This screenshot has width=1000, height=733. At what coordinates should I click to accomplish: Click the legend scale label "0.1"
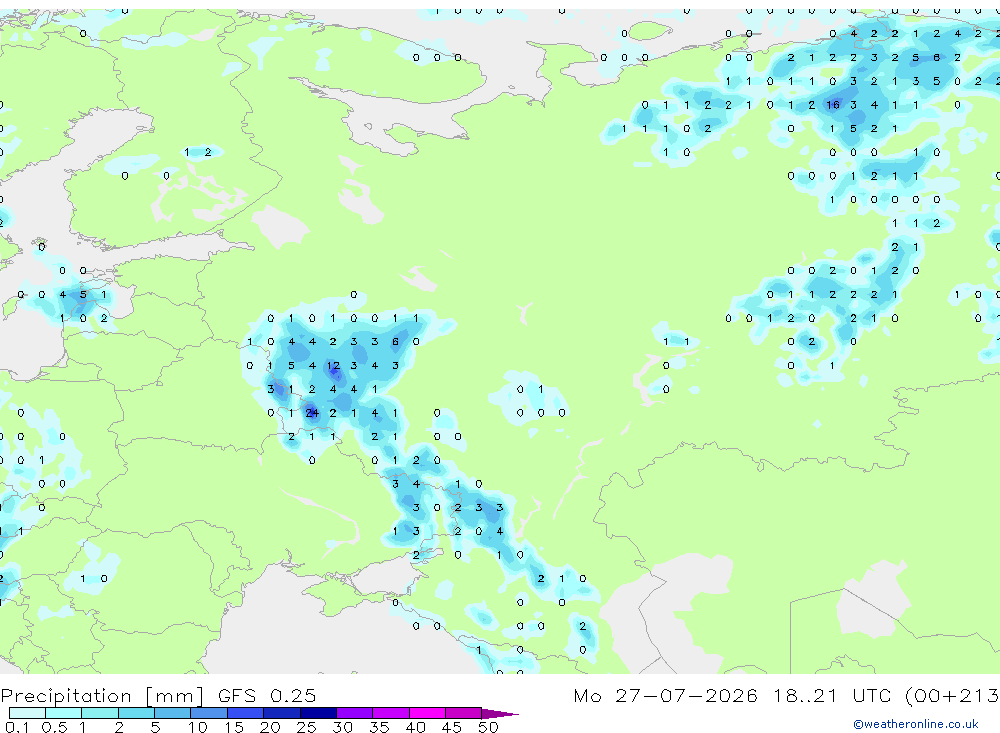click(17, 727)
